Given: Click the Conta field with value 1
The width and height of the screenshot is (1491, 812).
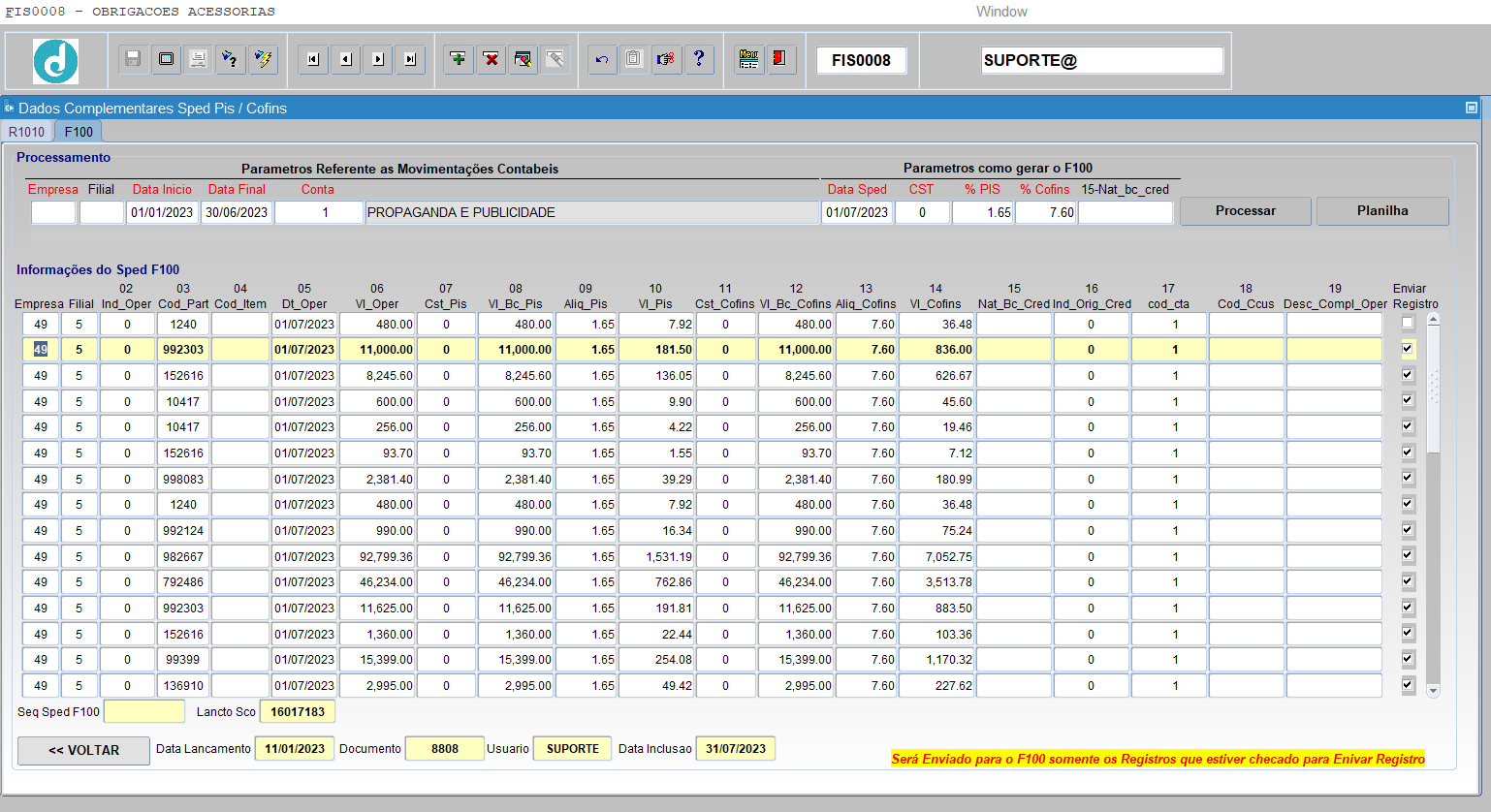Looking at the screenshot, I should [x=319, y=212].
